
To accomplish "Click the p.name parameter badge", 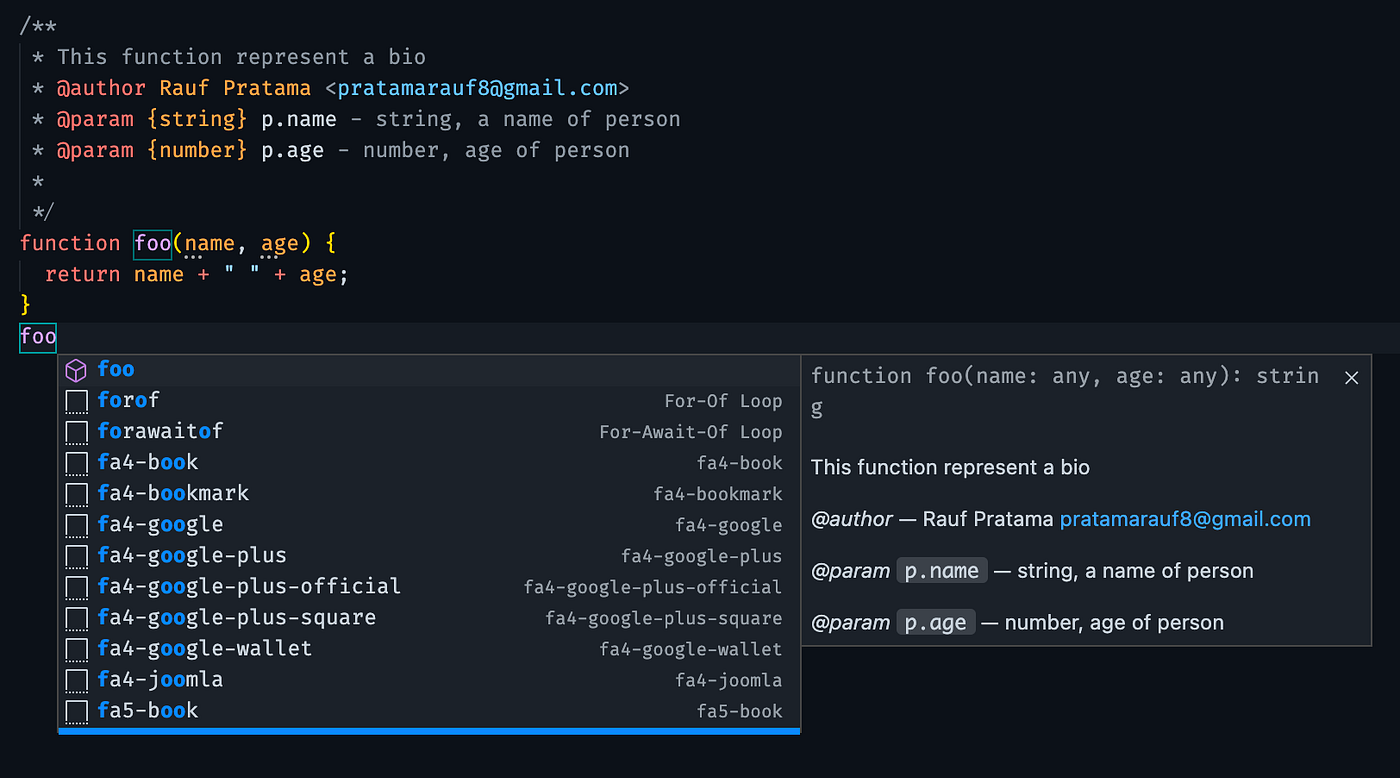I will 941,570.
